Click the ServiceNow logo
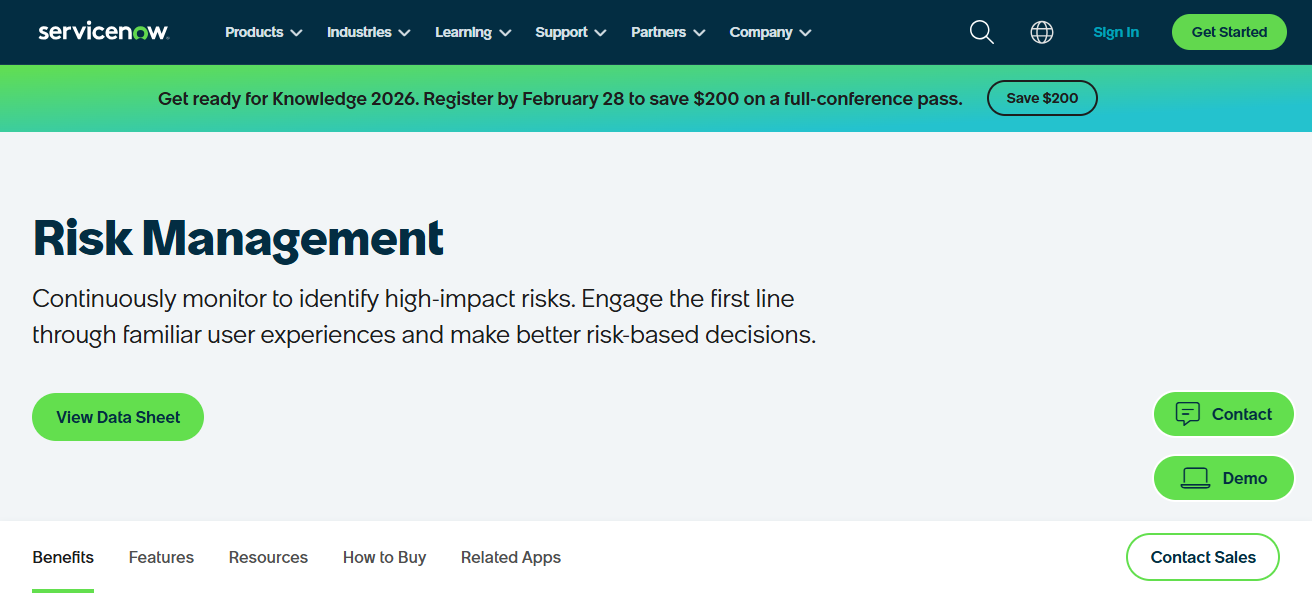 coord(103,31)
